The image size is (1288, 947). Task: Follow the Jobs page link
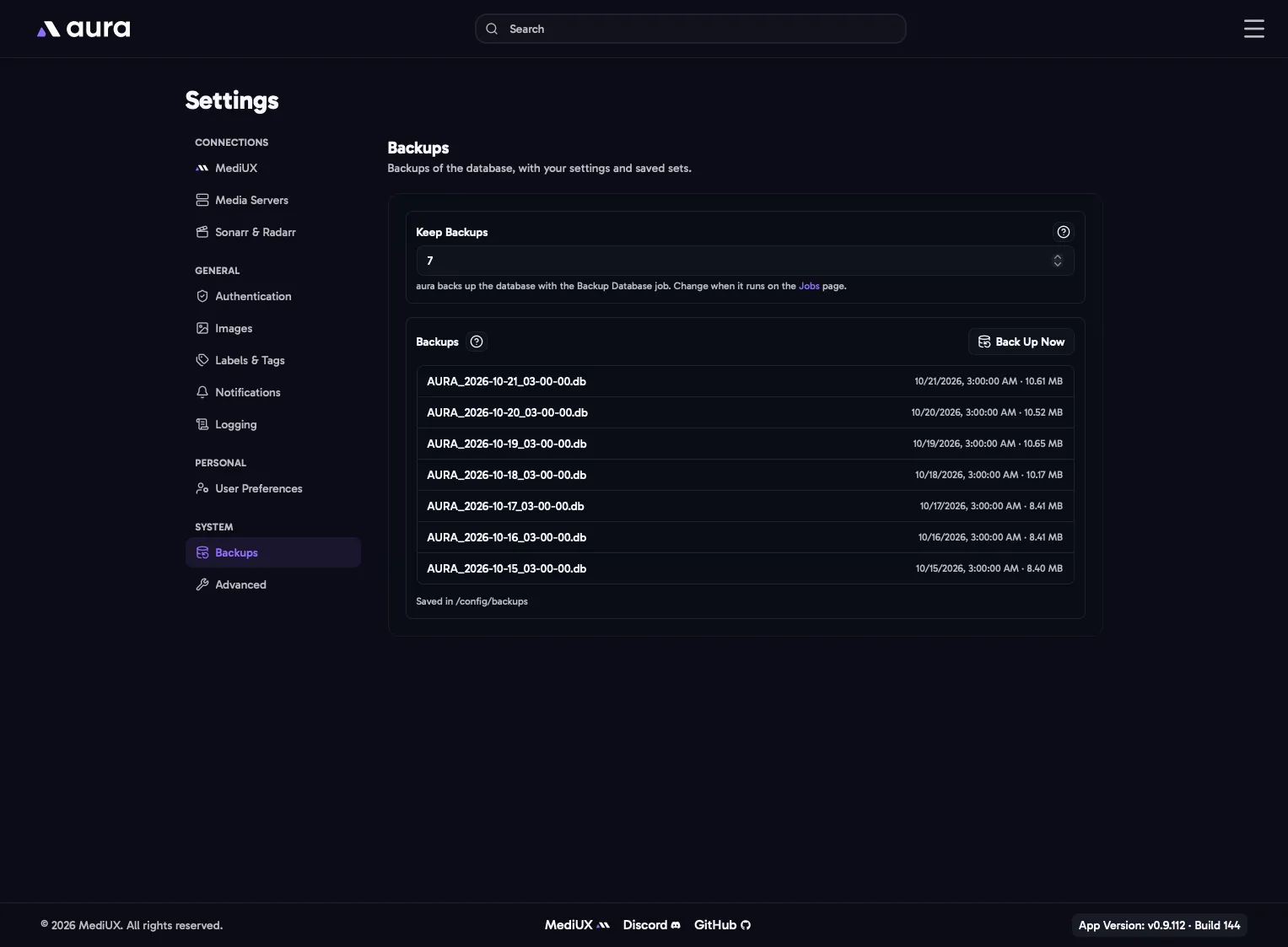[x=809, y=286]
